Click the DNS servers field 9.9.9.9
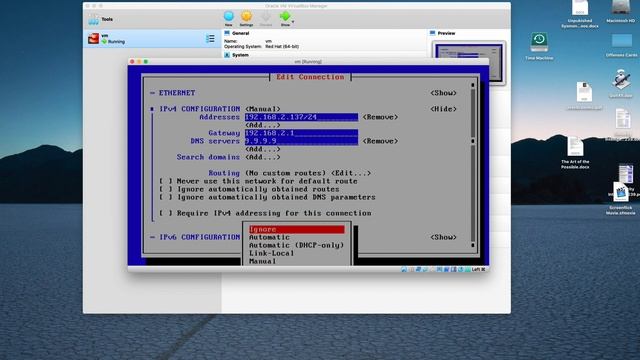Viewport: 640px width, 360px height. click(301, 141)
